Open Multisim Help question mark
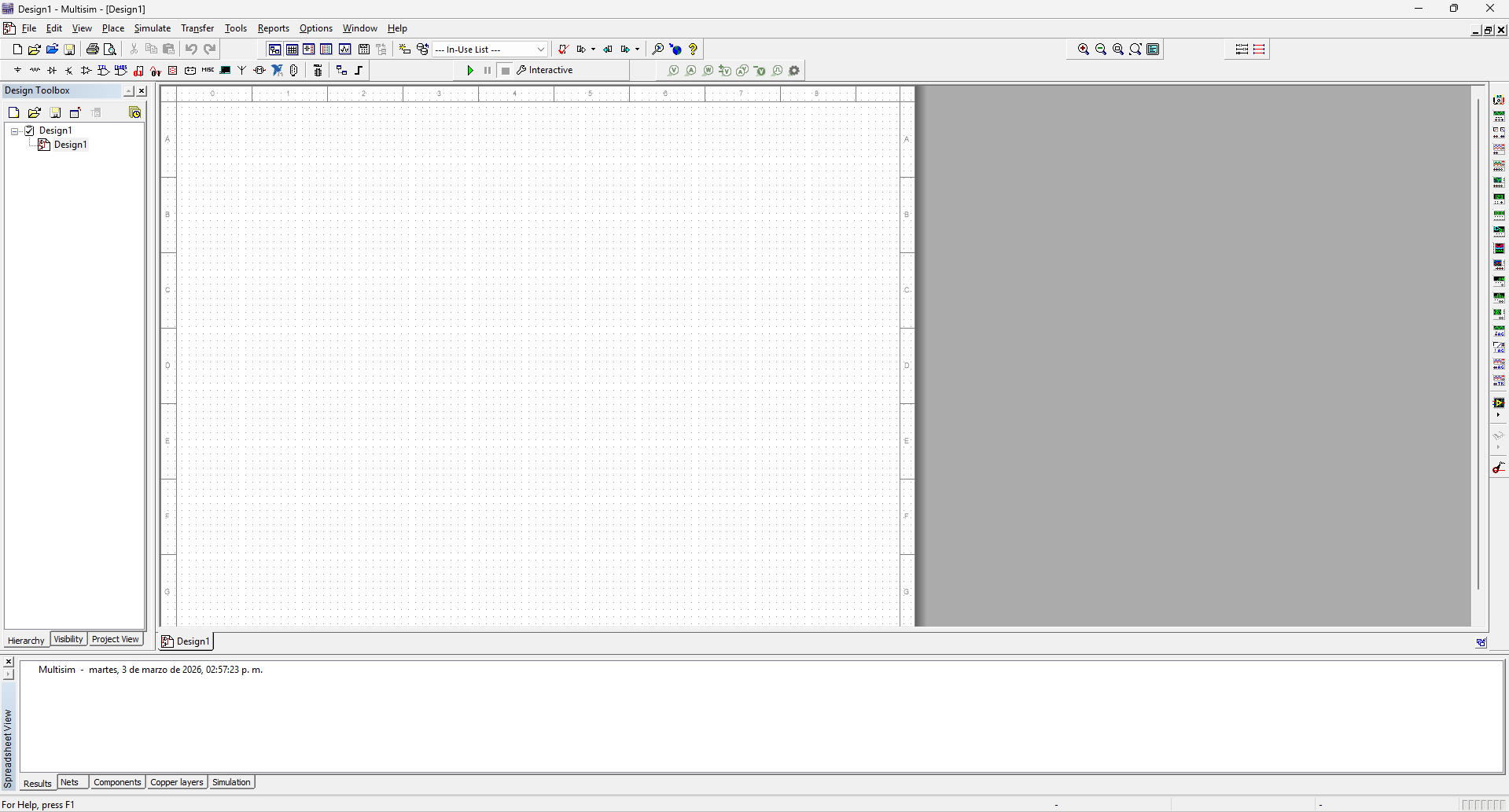This screenshot has height=812, width=1509. click(x=693, y=49)
